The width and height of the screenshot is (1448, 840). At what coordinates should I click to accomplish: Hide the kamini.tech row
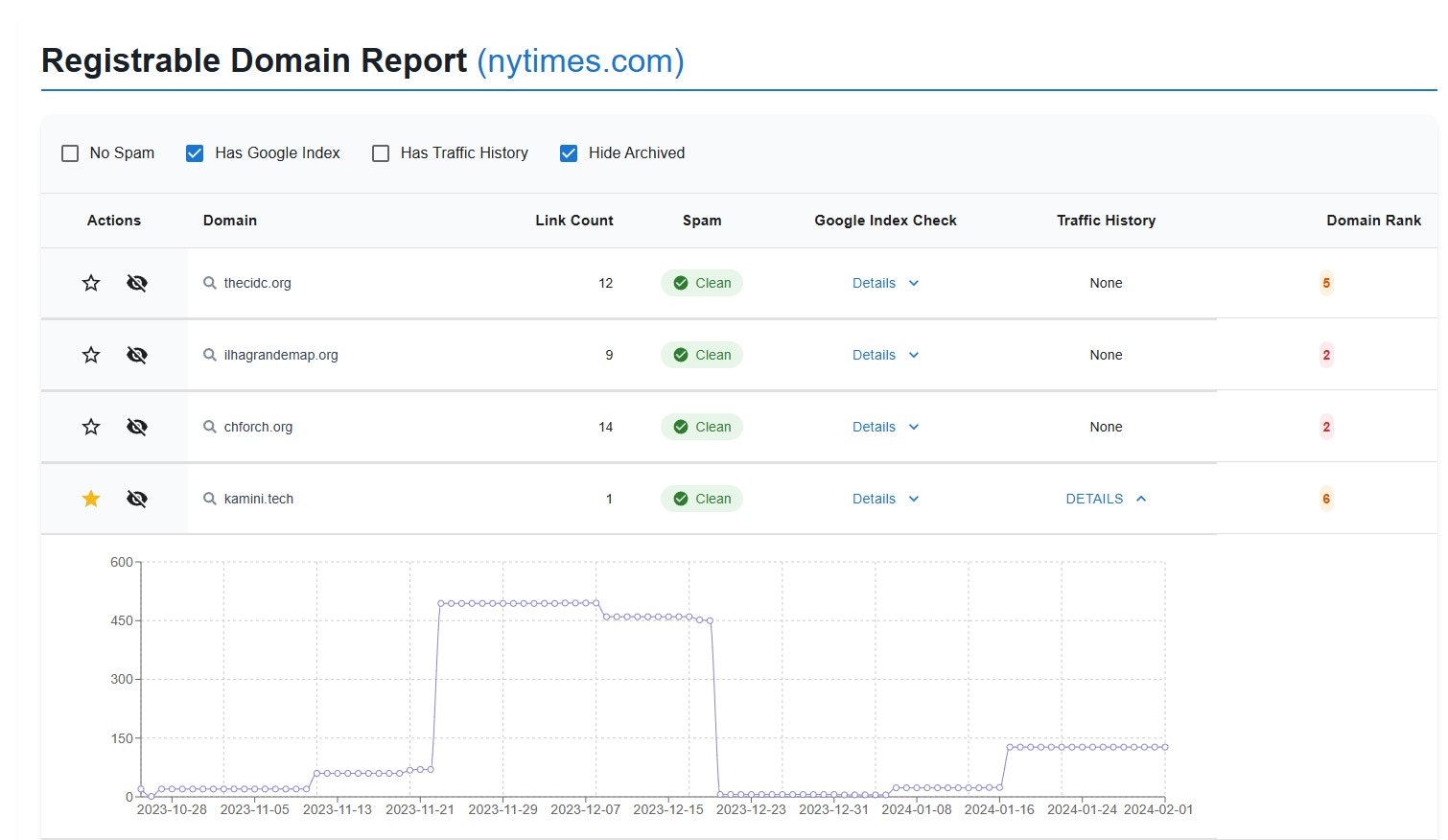[137, 499]
